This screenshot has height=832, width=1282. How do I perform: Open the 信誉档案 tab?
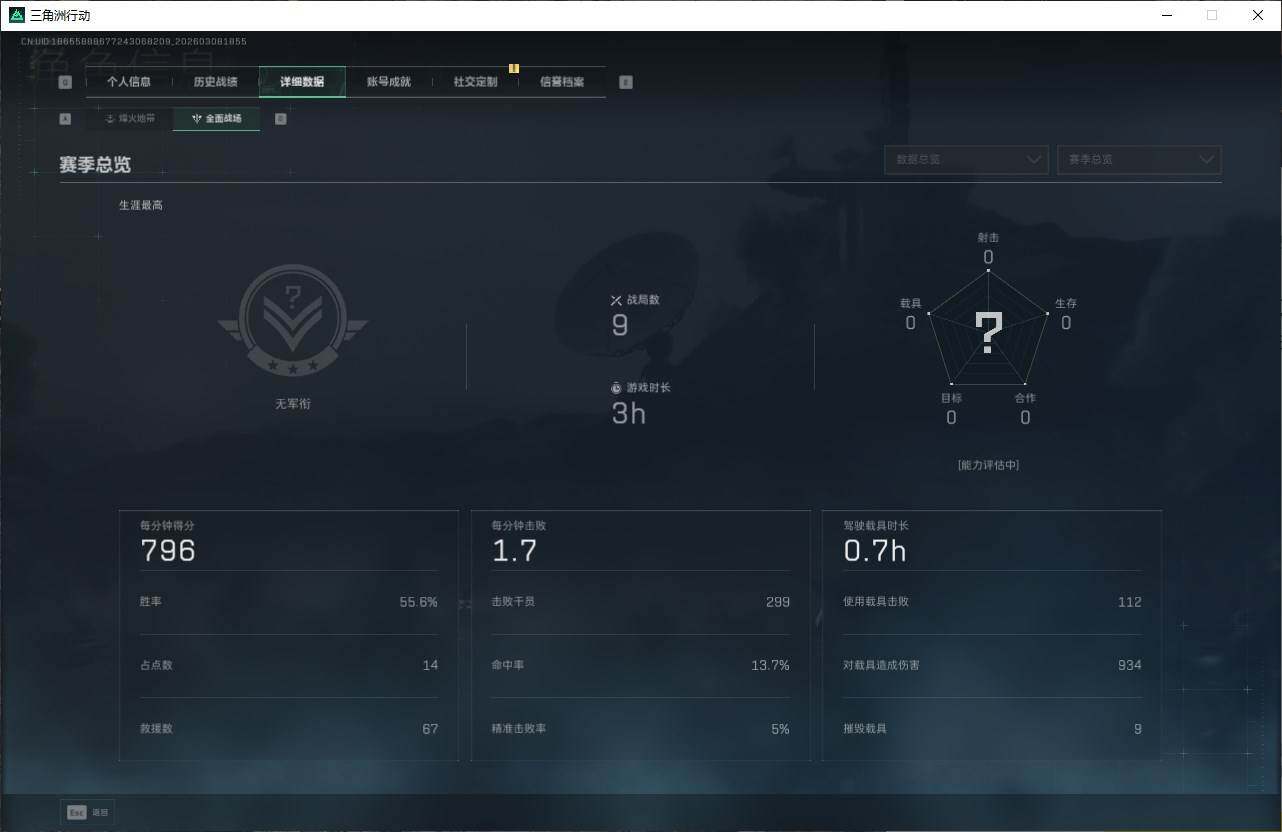(x=562, y=82)
